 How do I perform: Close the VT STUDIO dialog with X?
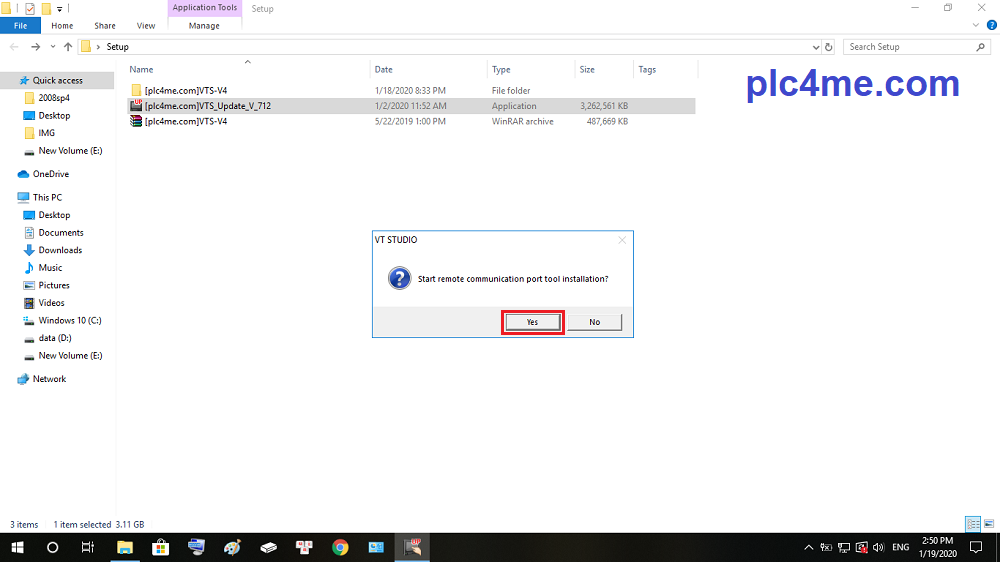pyautogui.click(x=622, y=240)
